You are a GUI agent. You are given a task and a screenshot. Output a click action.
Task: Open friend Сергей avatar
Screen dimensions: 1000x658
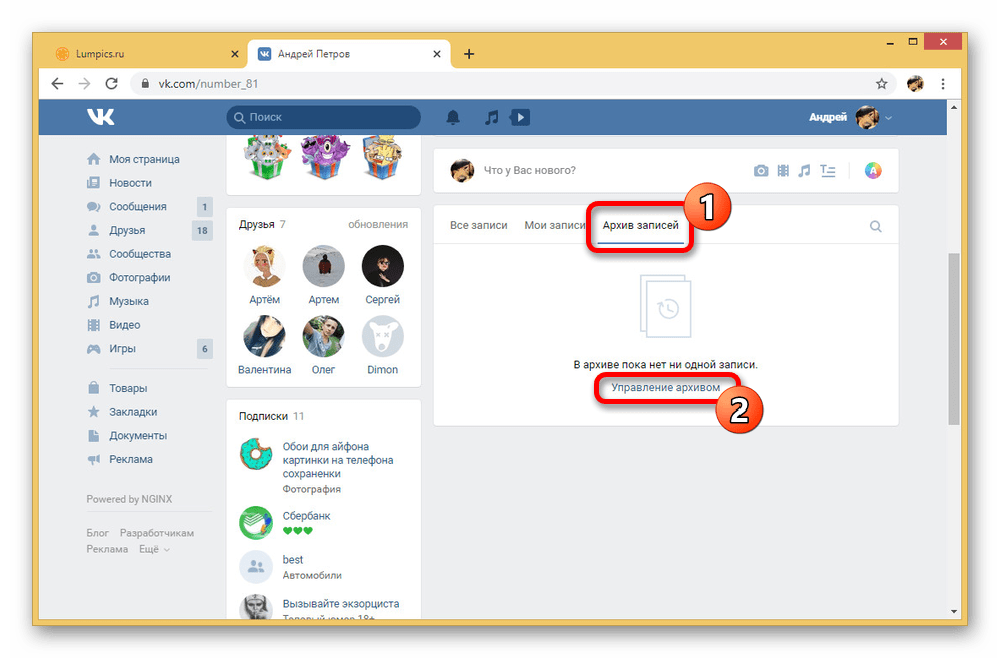click(x=383, y=266)
